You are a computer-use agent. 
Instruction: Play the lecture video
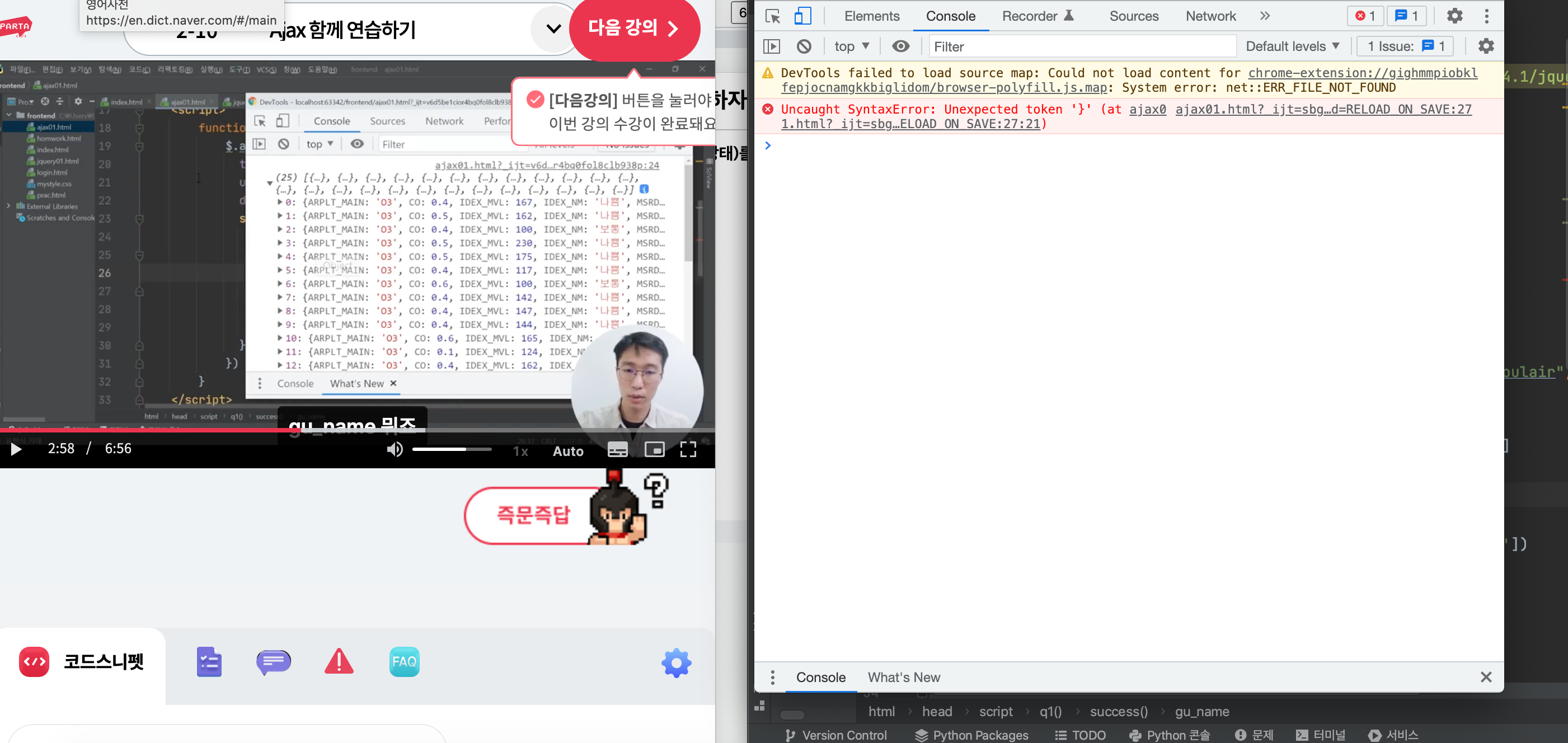tap(16, 449)
